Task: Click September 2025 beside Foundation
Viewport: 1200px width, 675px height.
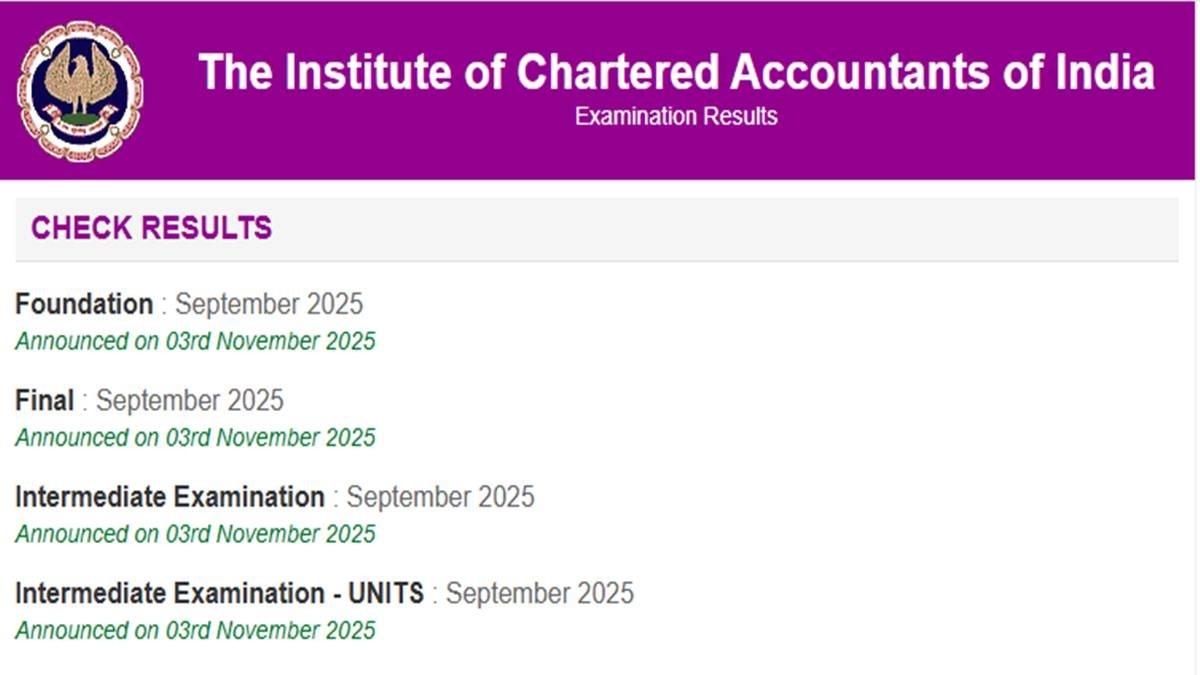Action: coord(268,304)
